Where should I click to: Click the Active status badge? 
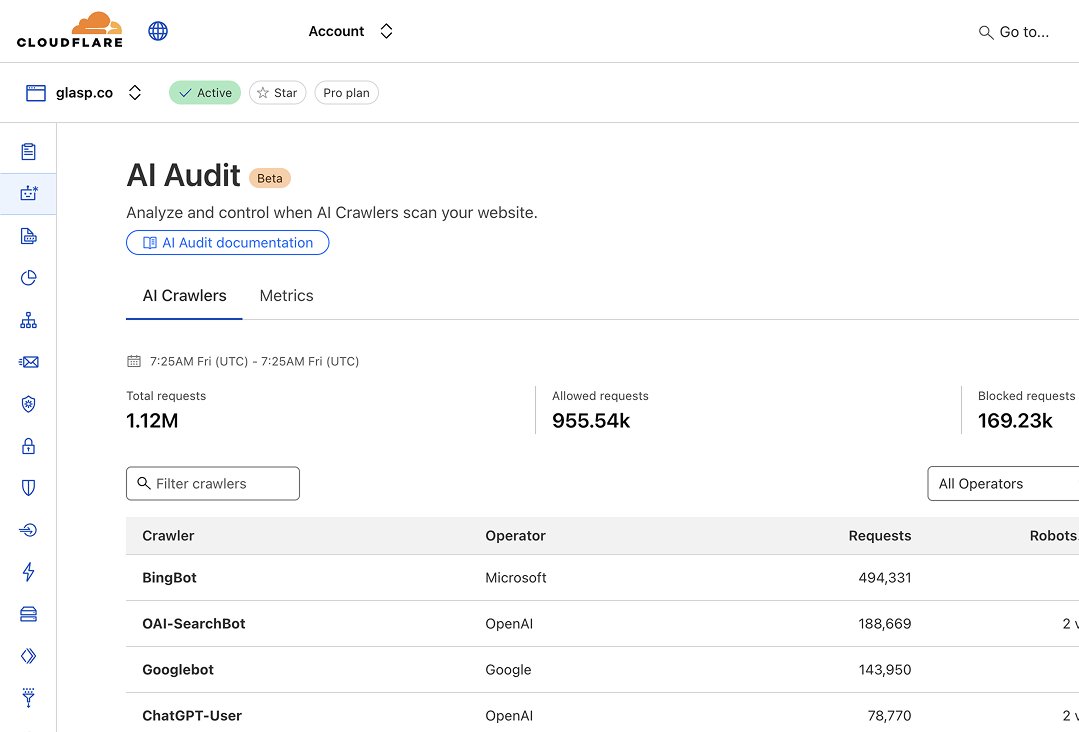click(205, 93)
